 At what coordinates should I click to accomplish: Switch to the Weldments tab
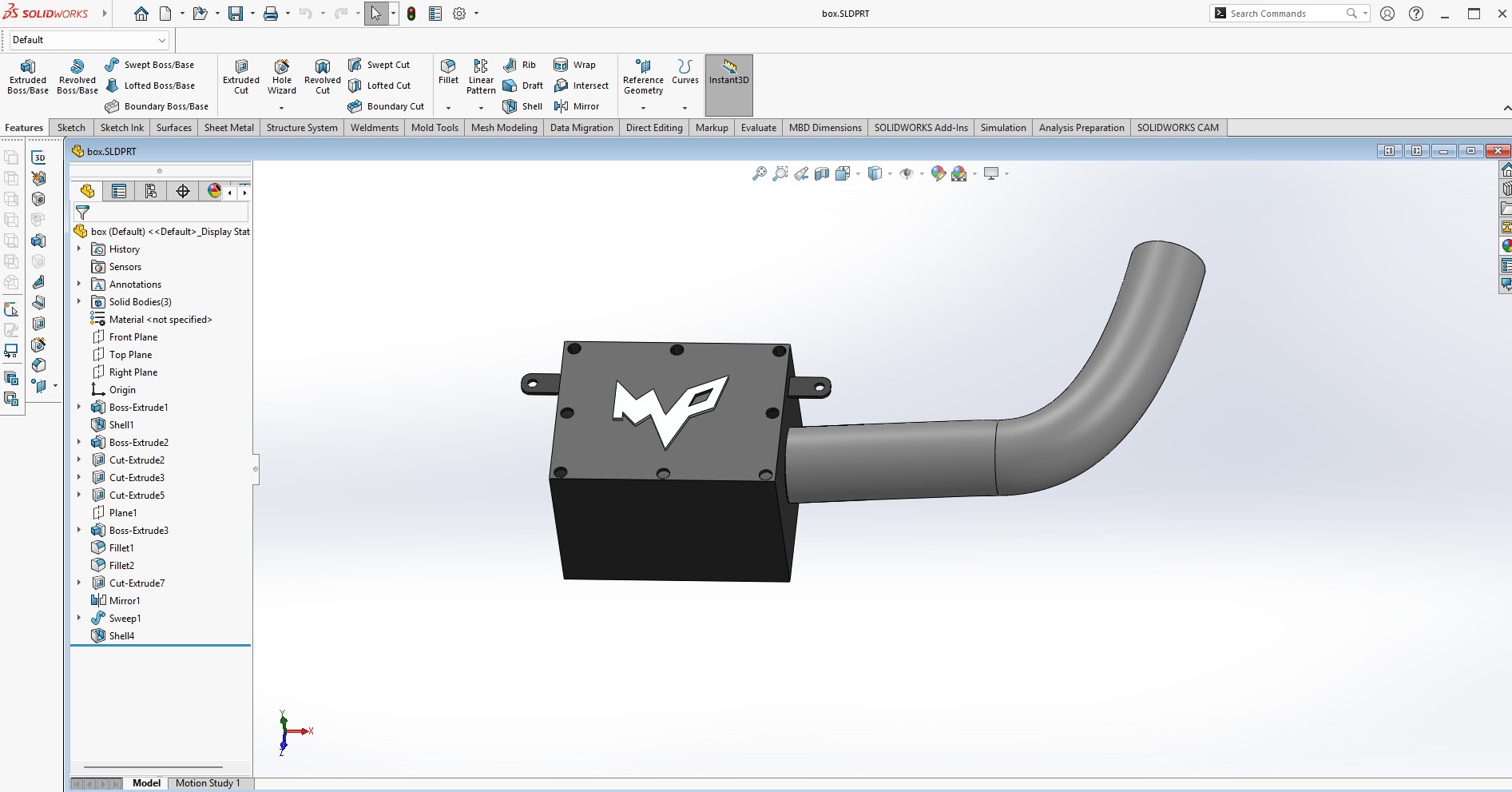tap(375, 128)
